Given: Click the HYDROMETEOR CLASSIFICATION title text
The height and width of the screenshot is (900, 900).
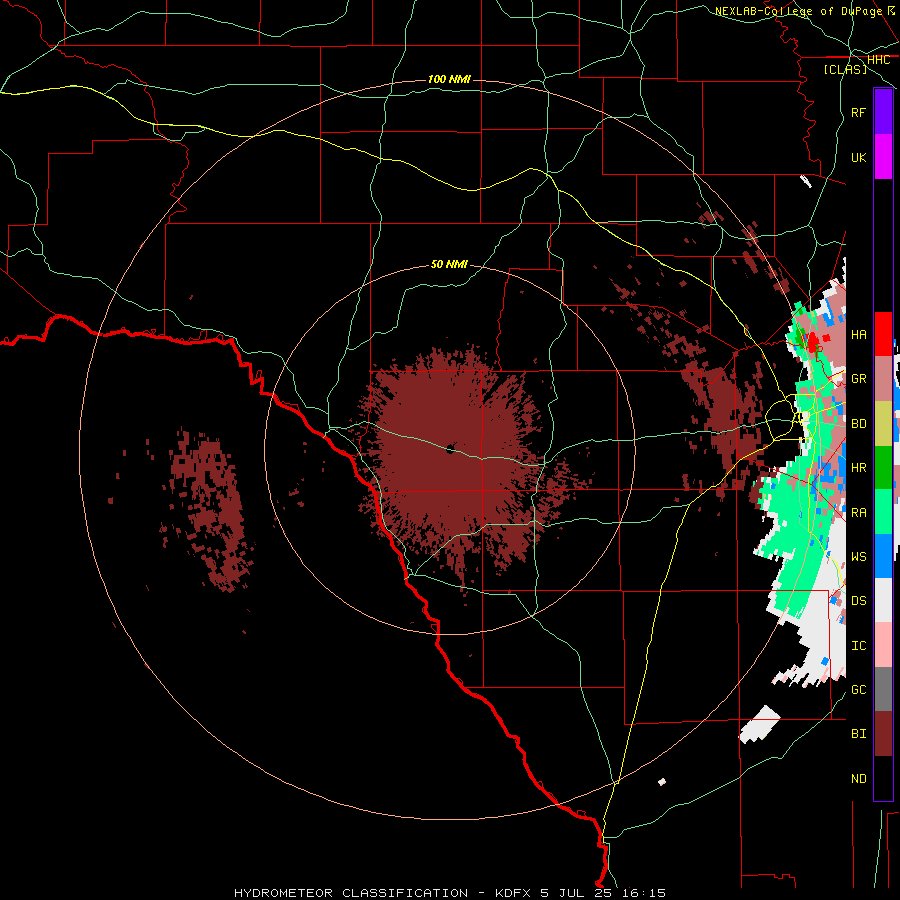Looking at the screenshot, I should pyautogui.click(x=351, y=893).
